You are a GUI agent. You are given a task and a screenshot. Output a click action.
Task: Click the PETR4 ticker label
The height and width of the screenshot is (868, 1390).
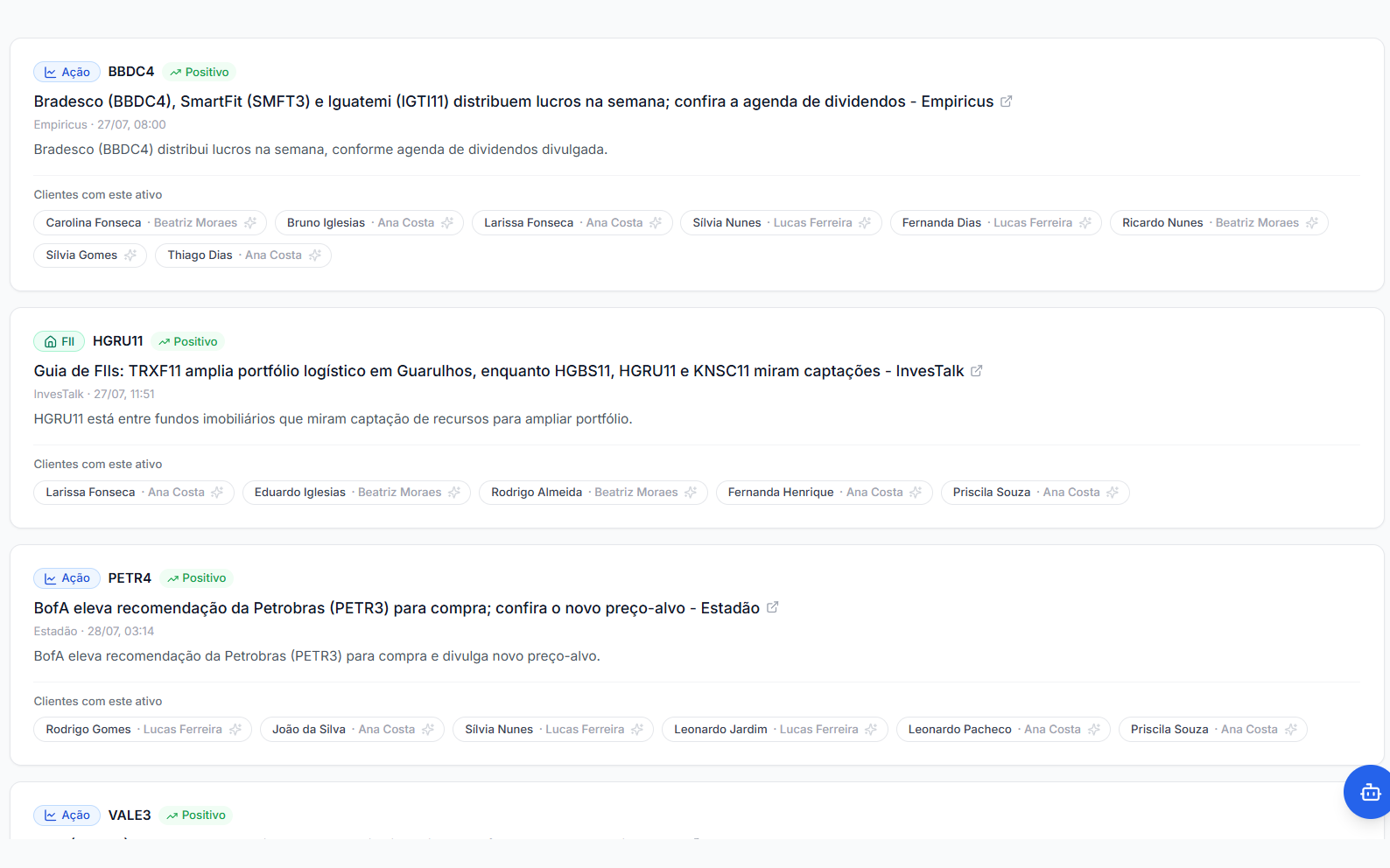[x=130, y=578]
